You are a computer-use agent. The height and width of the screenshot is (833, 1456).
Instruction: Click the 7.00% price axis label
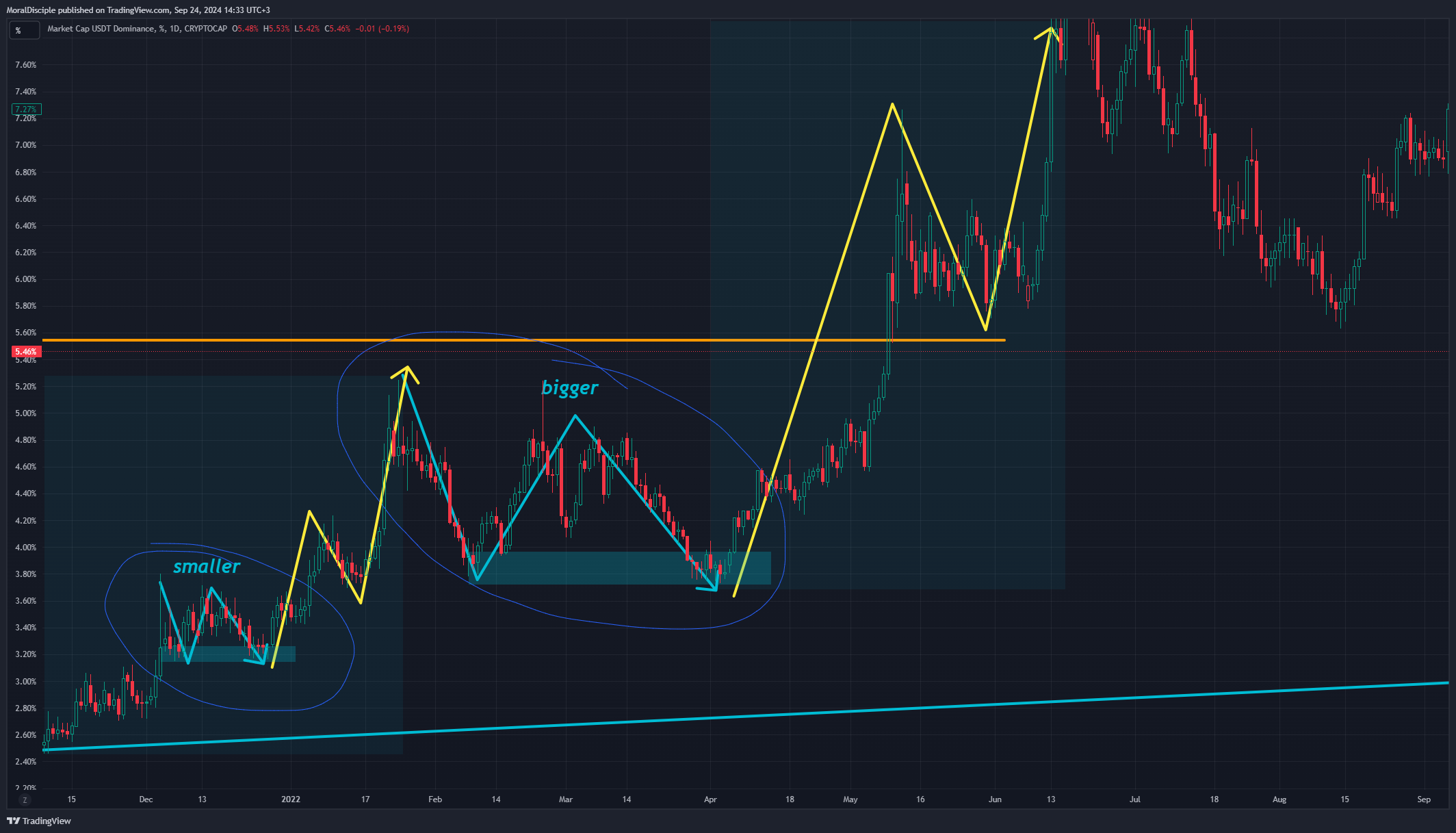tap(26, 145)
